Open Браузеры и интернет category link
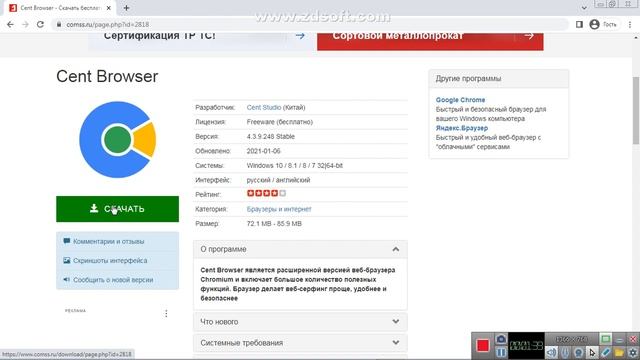 pyautogui.click(x=279, y=209)
